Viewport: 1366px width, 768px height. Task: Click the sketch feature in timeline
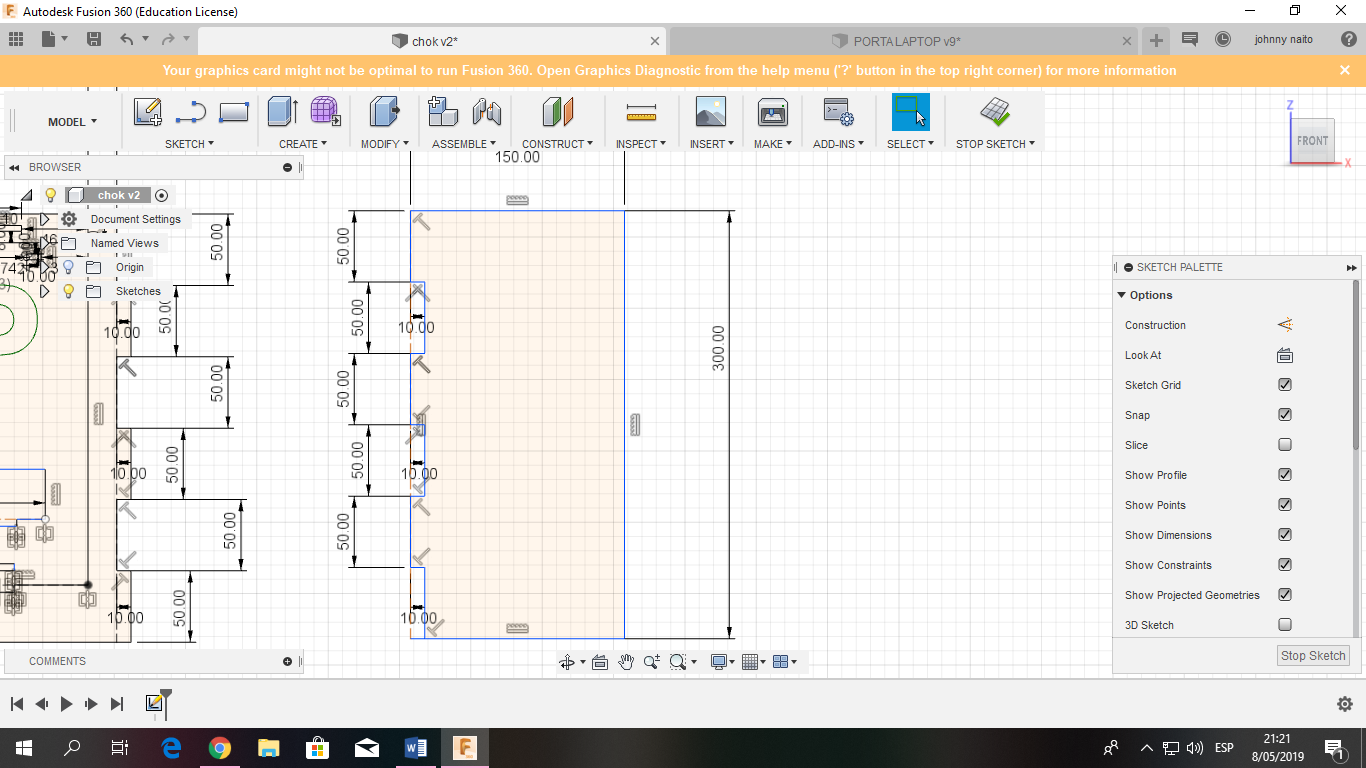[154, 703]
